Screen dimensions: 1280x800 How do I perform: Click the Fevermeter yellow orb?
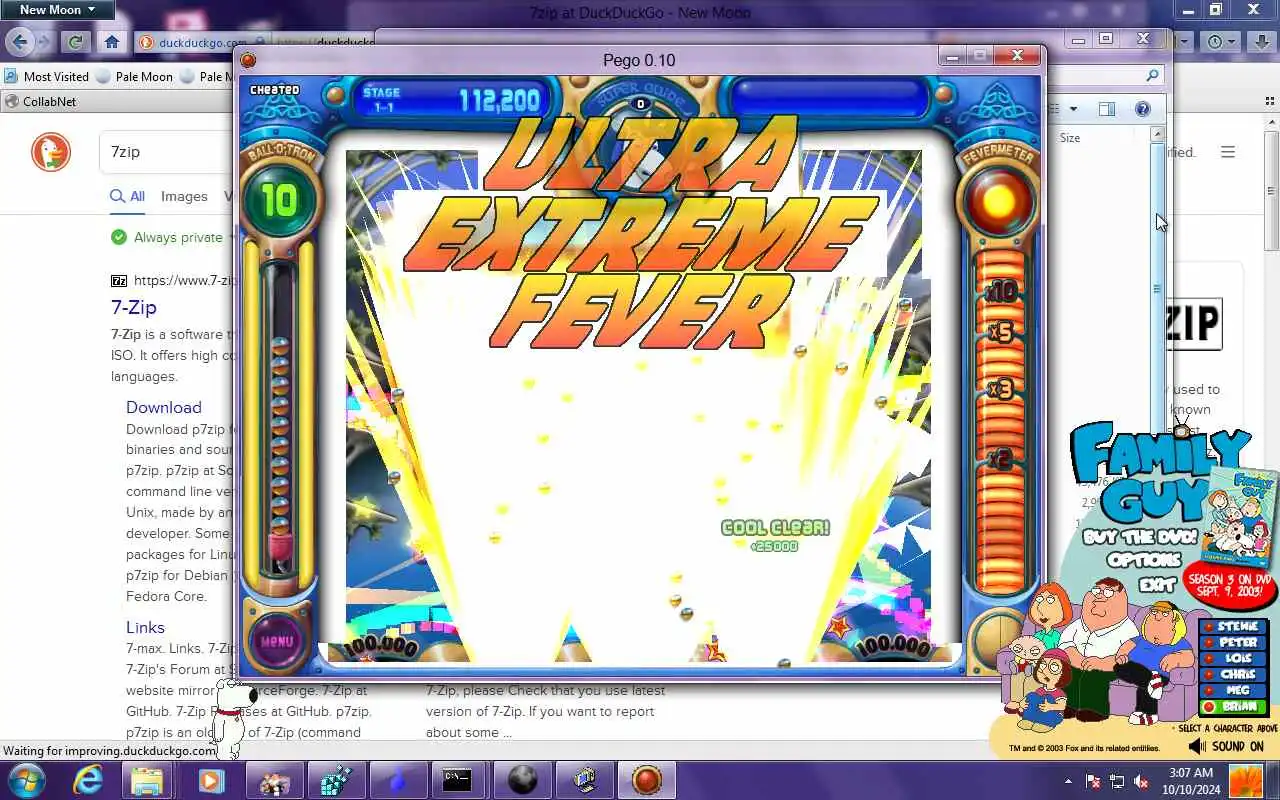click(999, 203)
